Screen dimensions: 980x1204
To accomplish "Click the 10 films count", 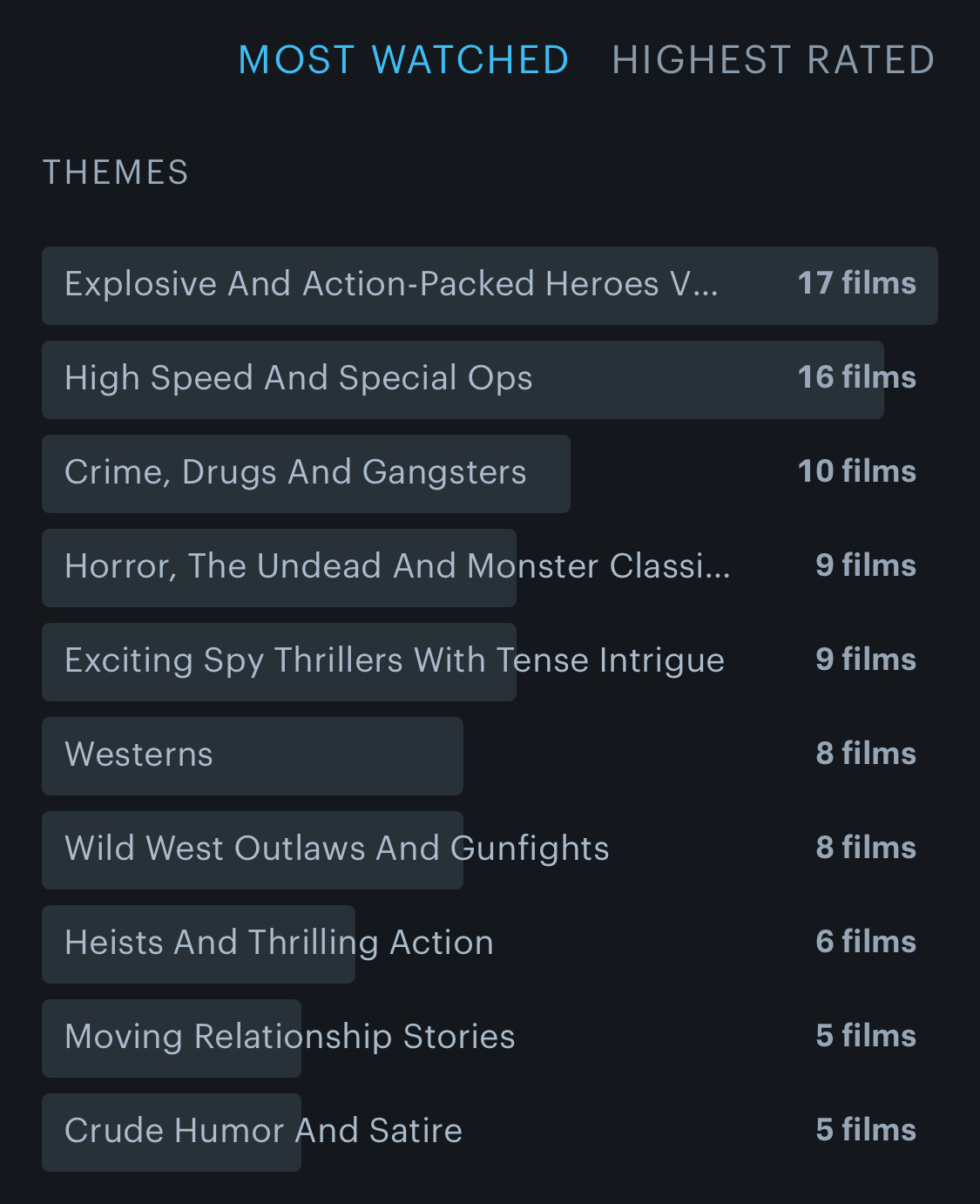I will 856,472.
